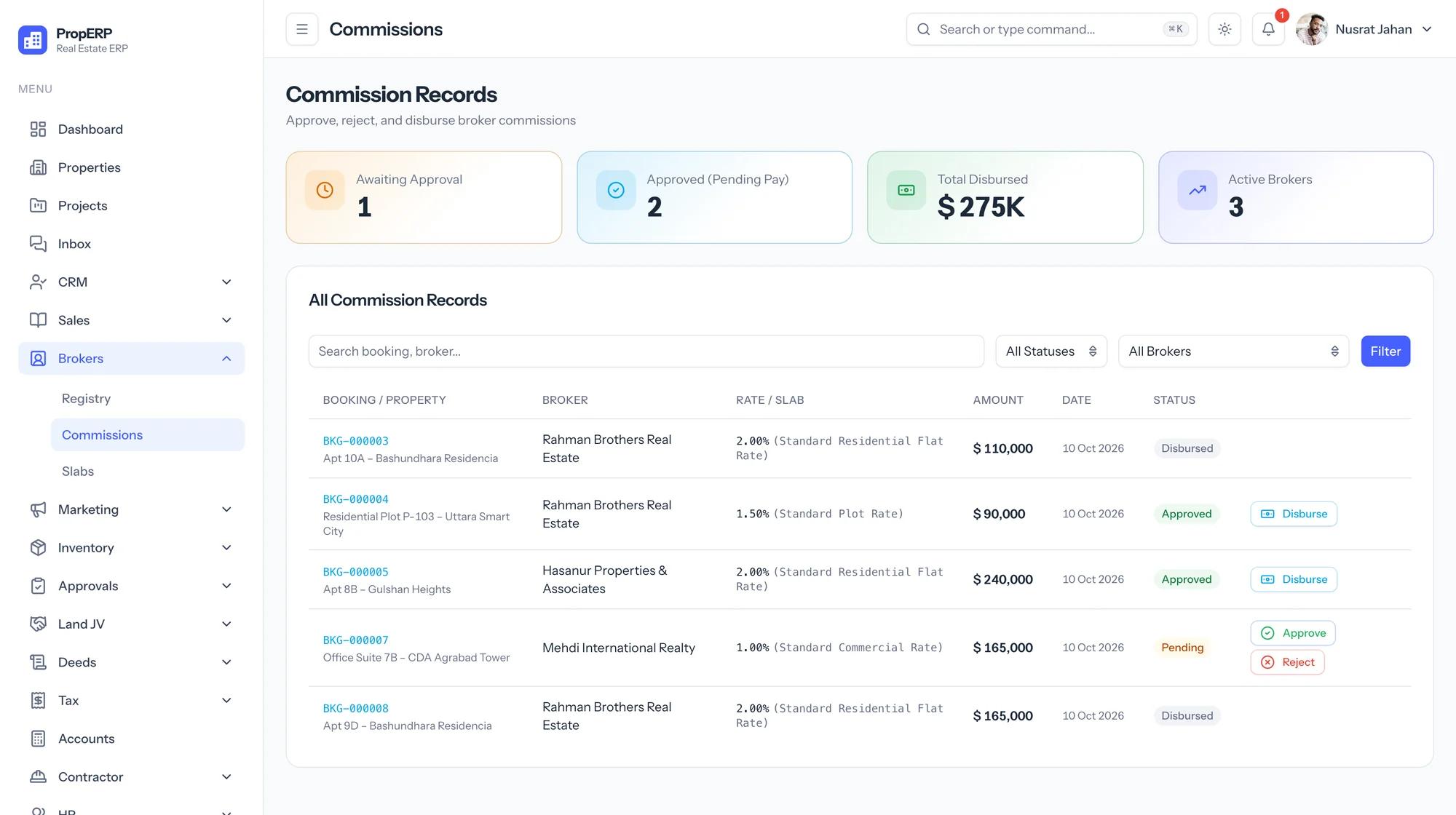Click the Land JV handshake icon
The image size is (1456, 815).
click(x=38, y=624)
